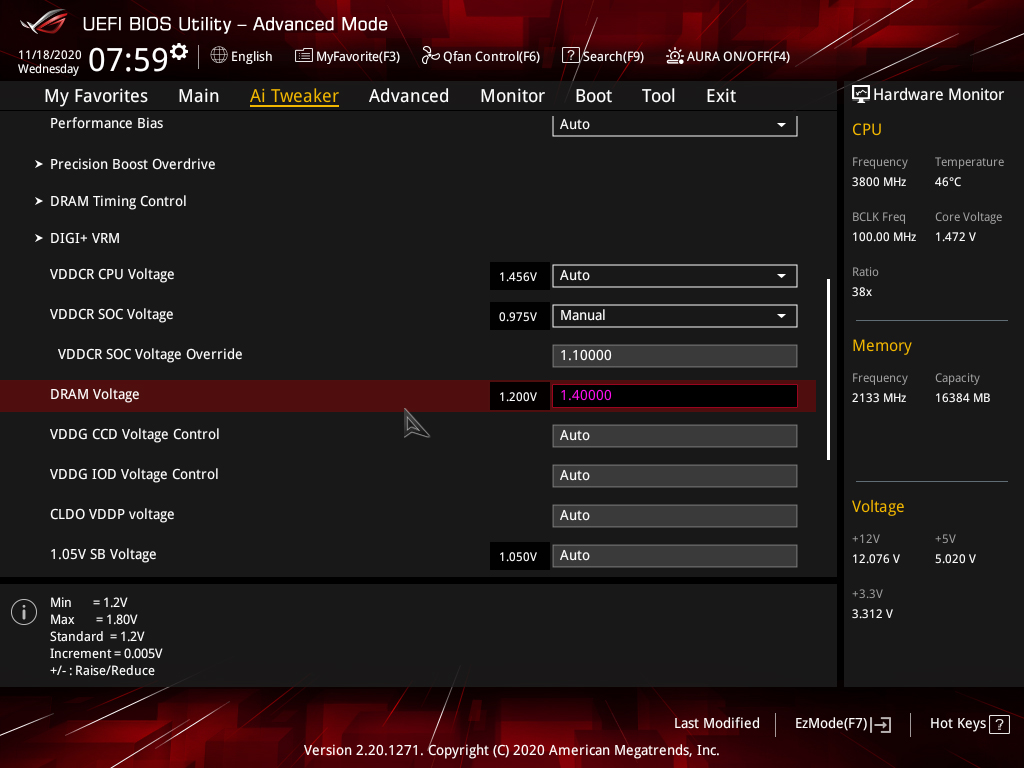Click the Hot Keys question icon
Viewport: 1024px width, 768px height.
(999, 724)
